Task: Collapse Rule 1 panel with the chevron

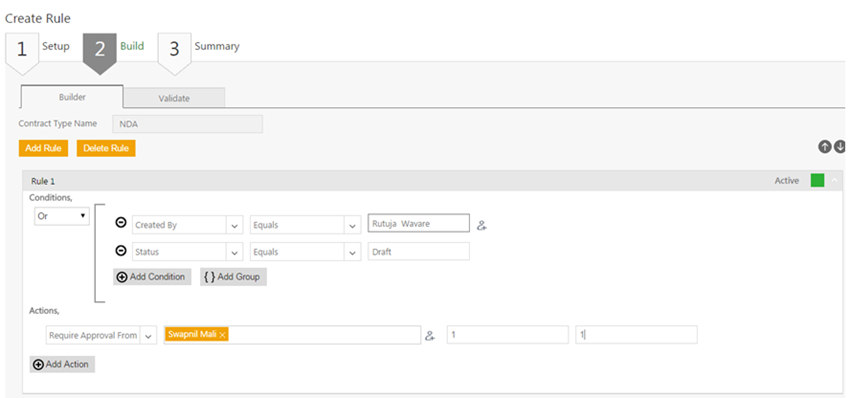Action: tap(835, 181)
